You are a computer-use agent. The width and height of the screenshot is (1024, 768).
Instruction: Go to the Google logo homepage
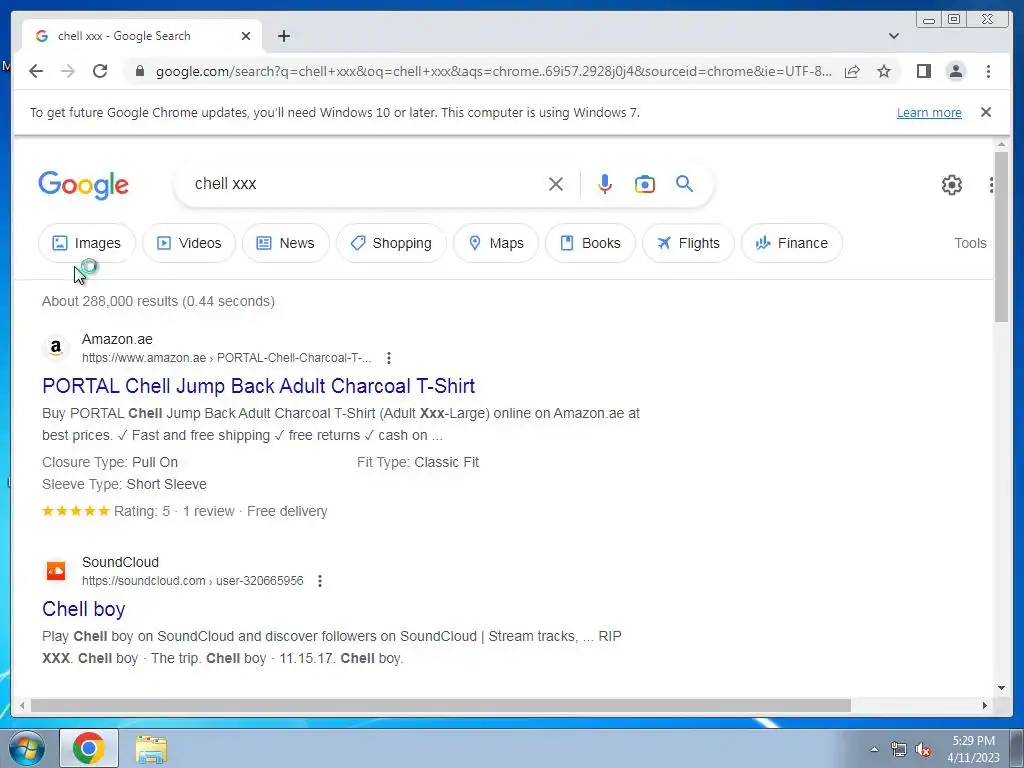click(84, 185)
